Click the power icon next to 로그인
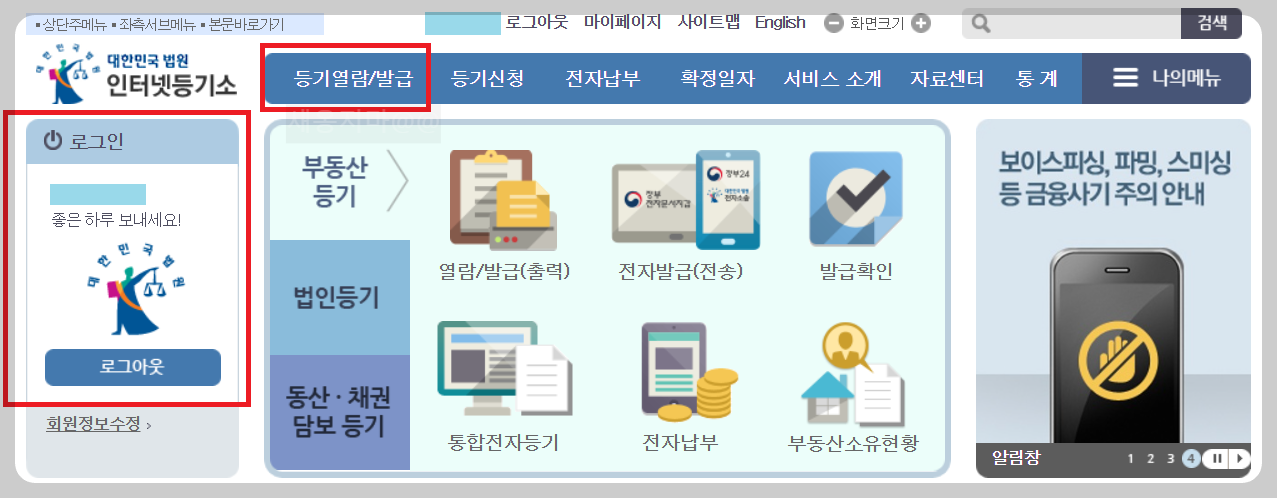This screenshot has height=498, width=1277. pyautogui.click(x=53, y=141)
